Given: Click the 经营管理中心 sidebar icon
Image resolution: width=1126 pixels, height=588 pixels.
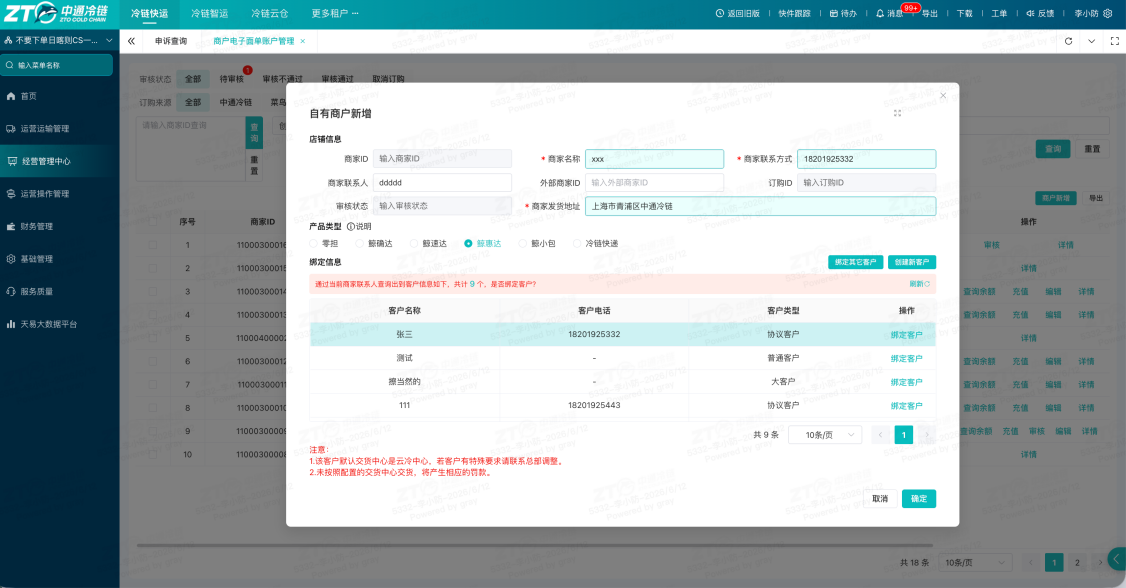Looking at the screenshot, I should click(x=12, y=161).
